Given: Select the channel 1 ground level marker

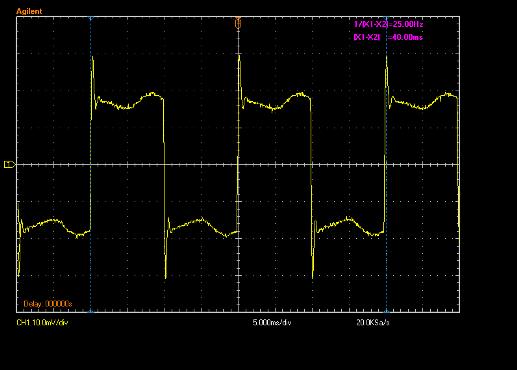Looking at the screenshot, I should click(x=9, y=164).
